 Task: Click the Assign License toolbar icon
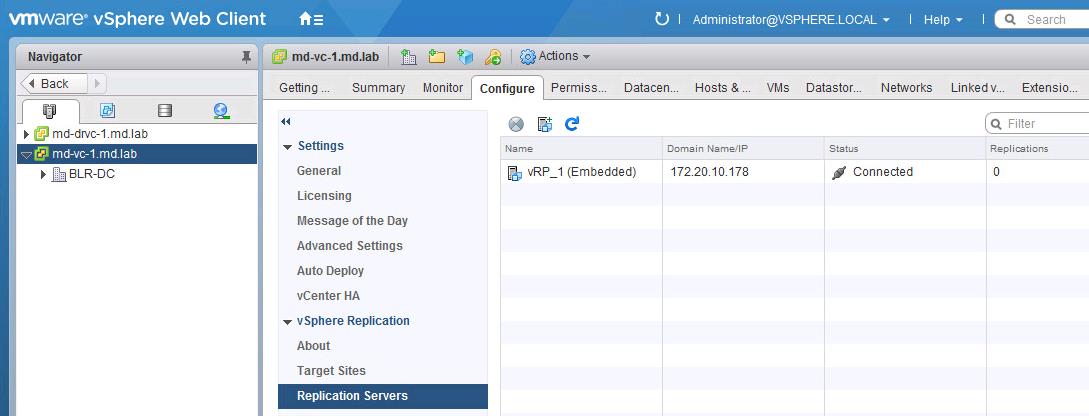pyautogui.click(x=493, y=57)
